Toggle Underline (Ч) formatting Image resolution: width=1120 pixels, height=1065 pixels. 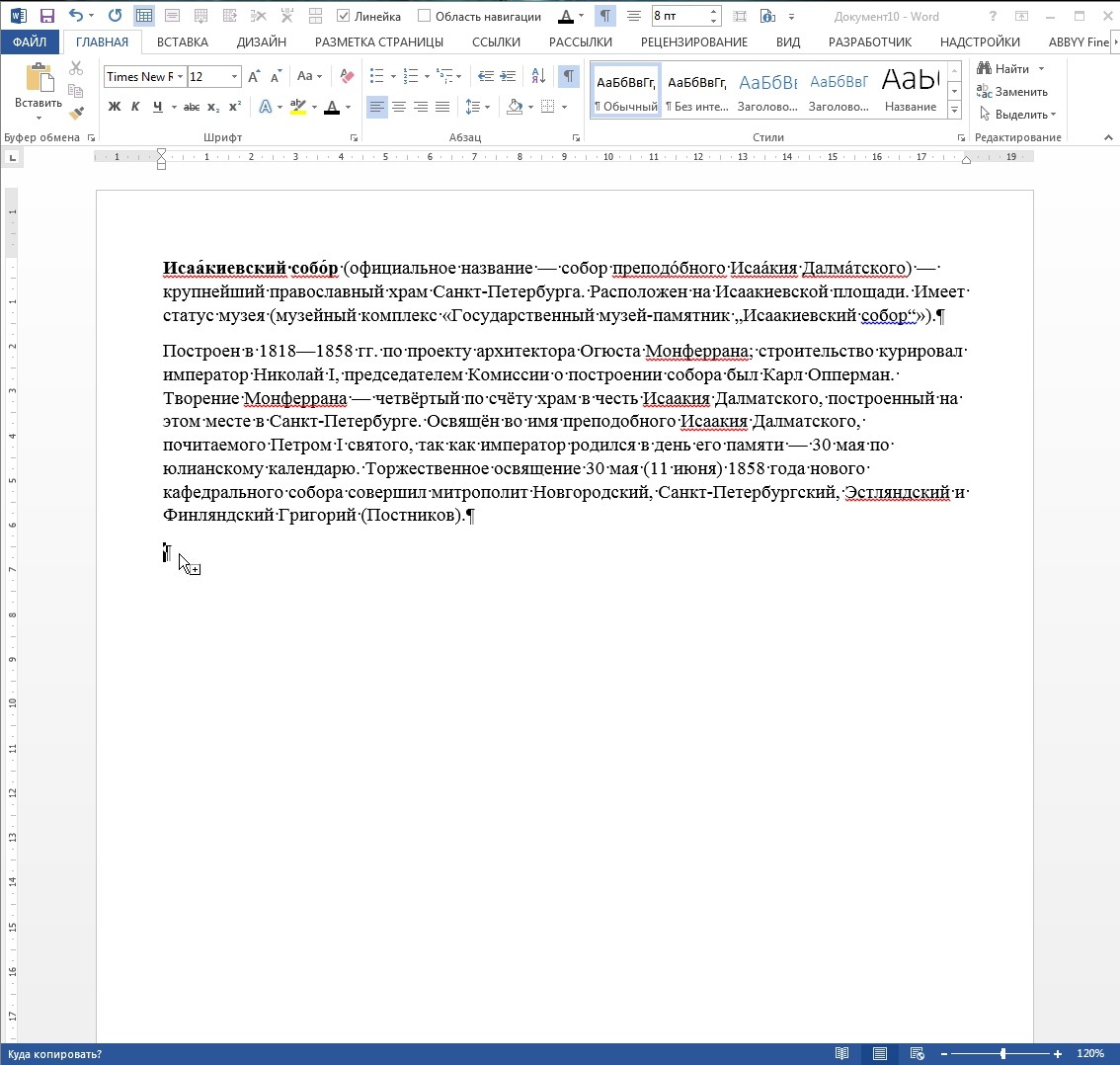pos(157,107)
